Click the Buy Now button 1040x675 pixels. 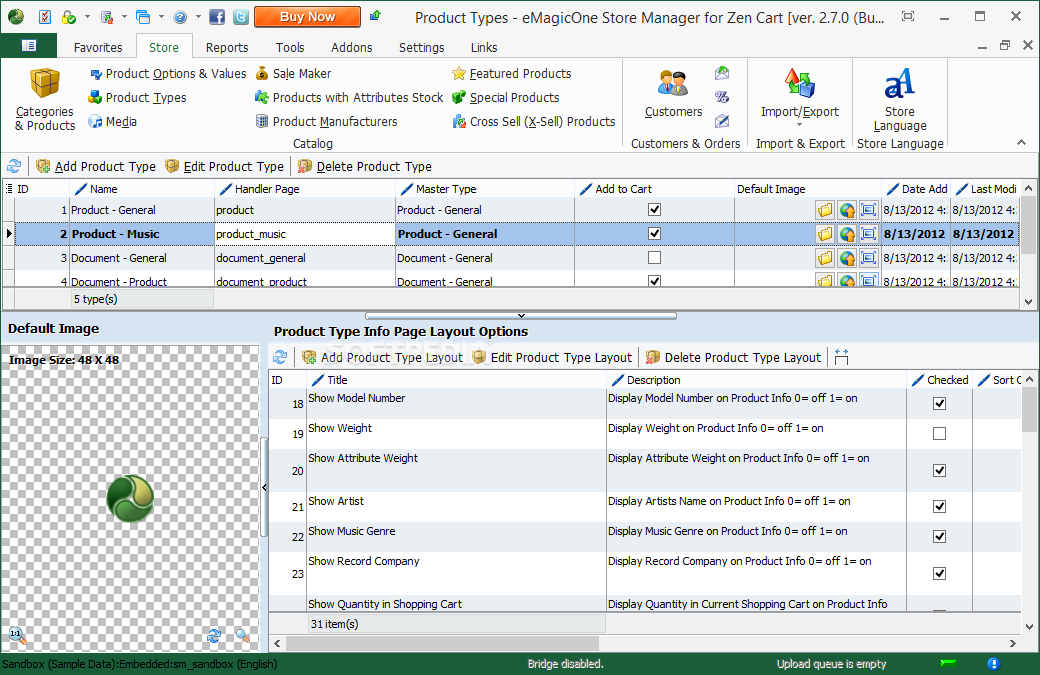coord(307,17)
